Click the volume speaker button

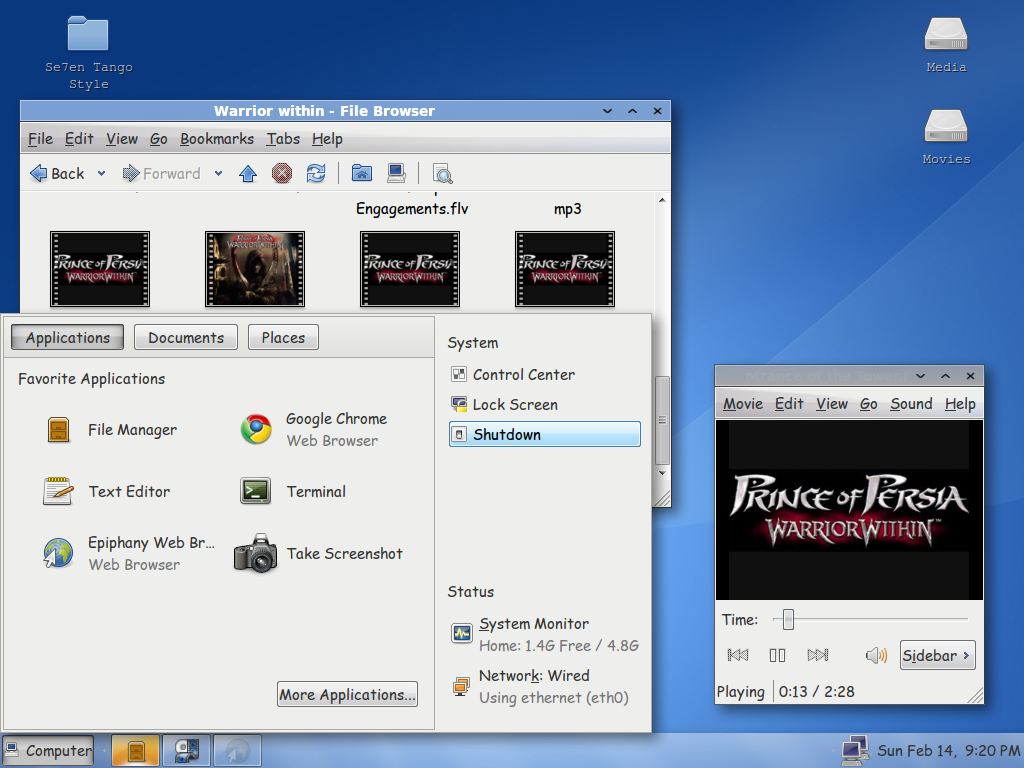(876, 655)
